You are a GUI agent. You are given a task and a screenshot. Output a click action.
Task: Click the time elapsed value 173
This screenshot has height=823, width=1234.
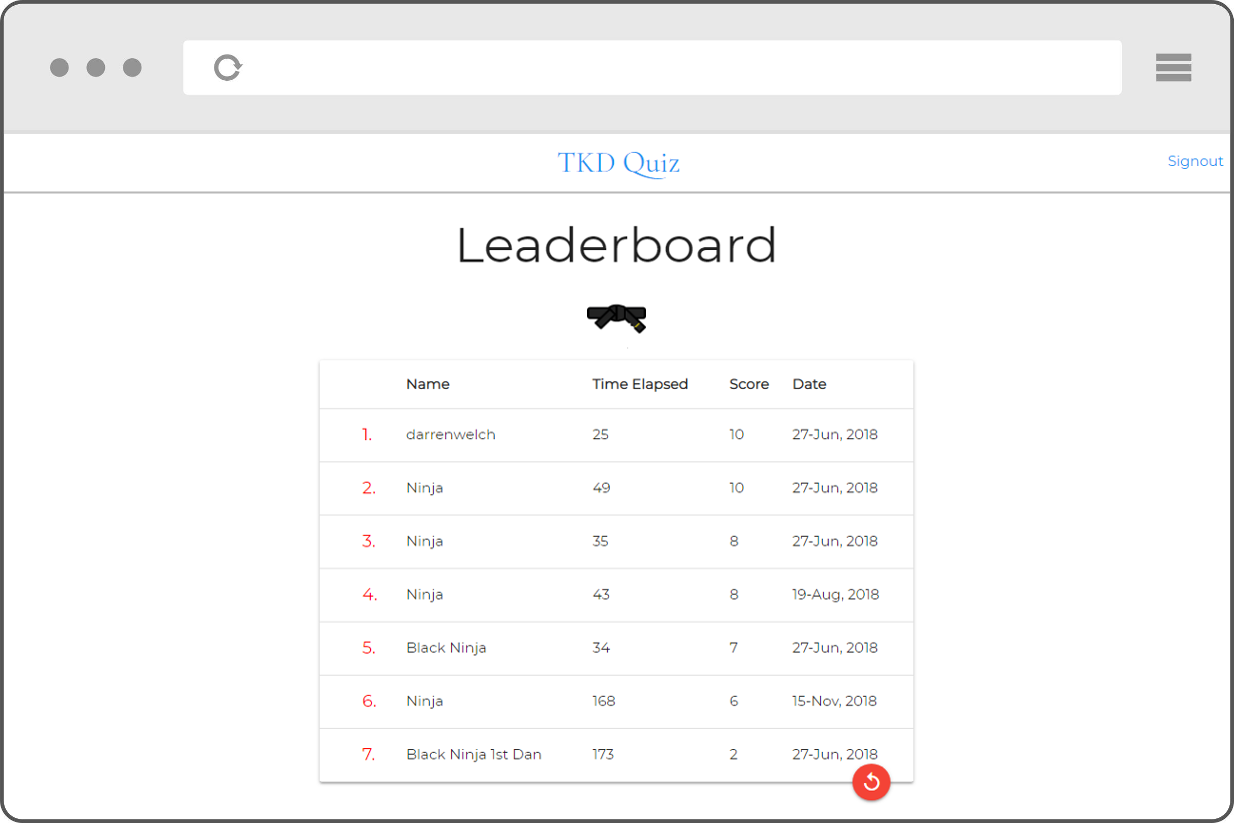603,755
